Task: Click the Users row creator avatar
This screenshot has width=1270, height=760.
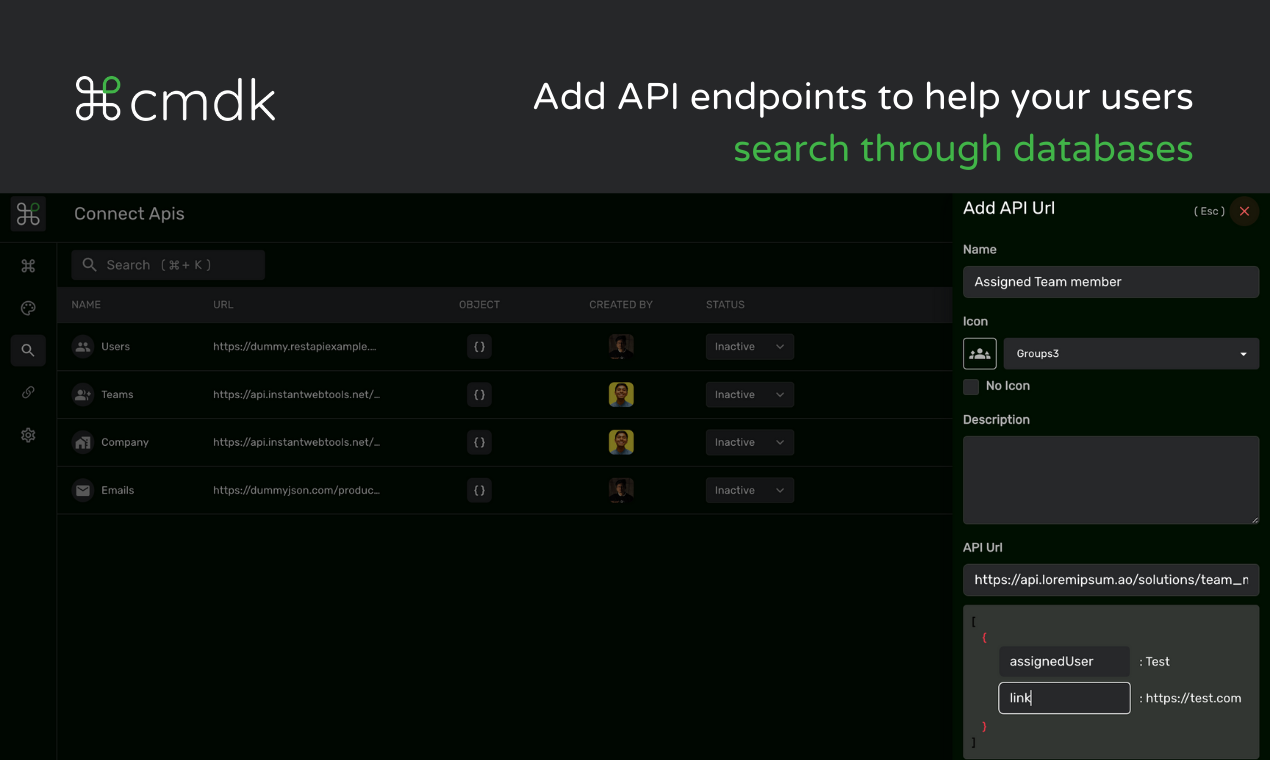Action: [621, 347]
